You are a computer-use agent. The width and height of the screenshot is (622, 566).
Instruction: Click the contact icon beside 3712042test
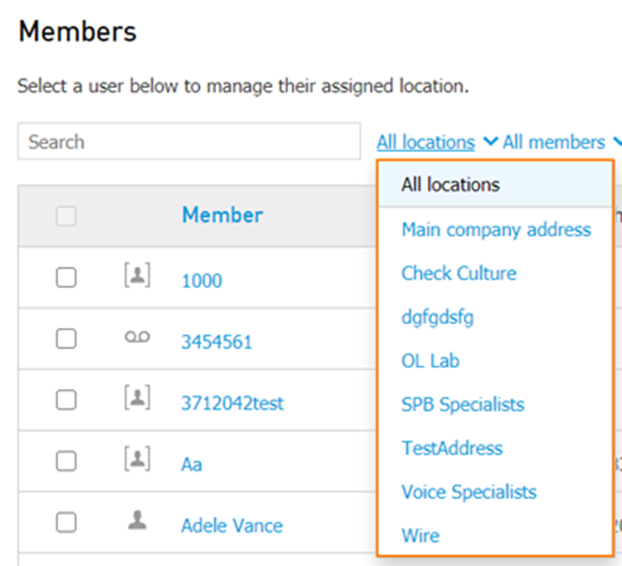click(137, 397)
